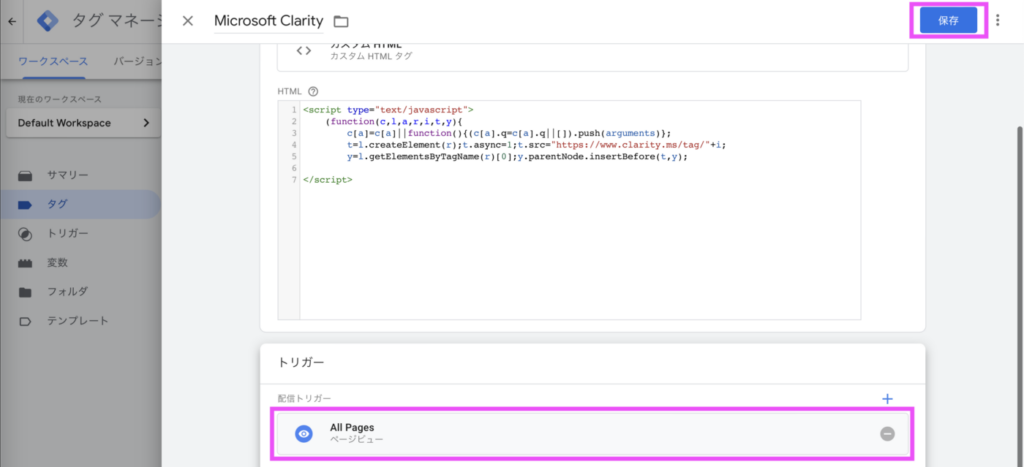Open 変数 in the sidebar

pyautogui.click(x=57, y=262)
